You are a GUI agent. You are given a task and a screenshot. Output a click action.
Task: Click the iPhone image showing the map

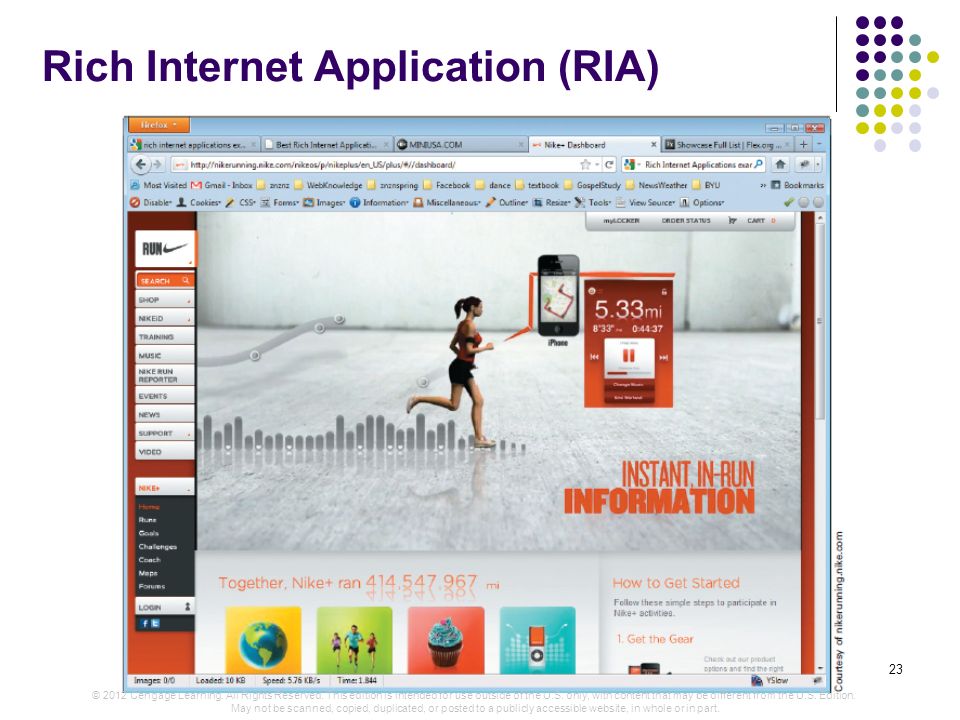(x=558, y=295)
